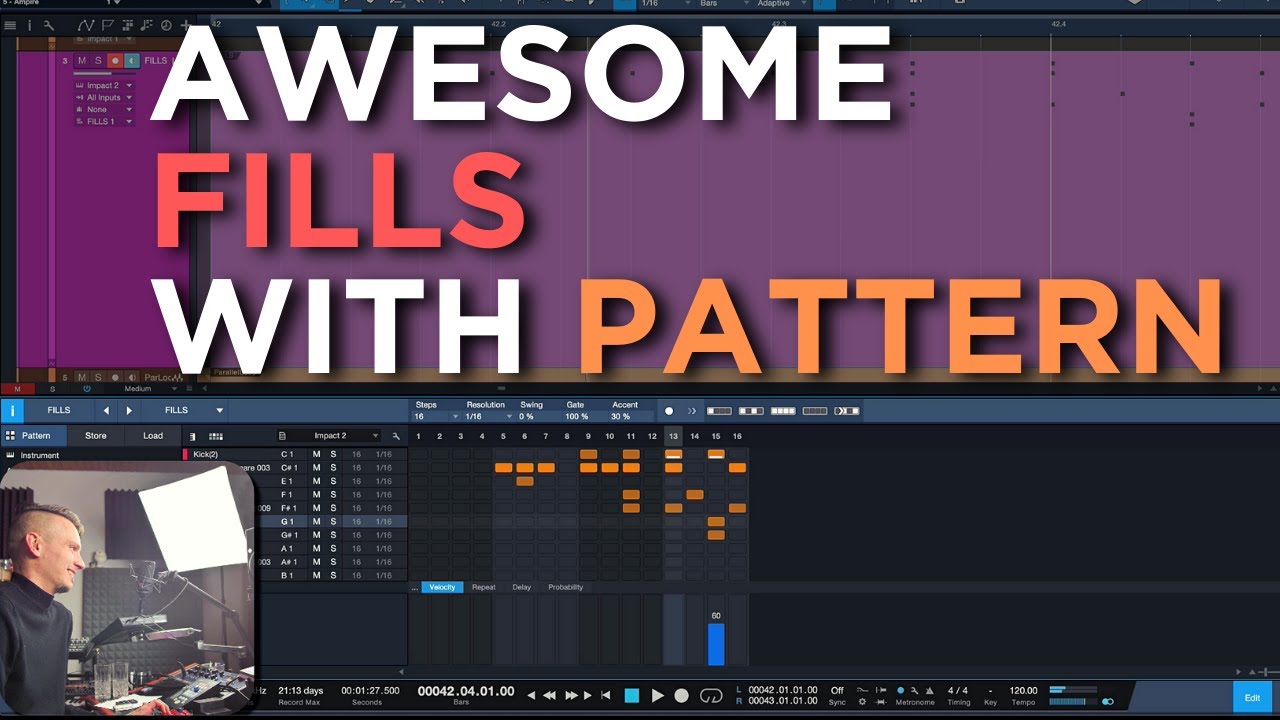Open the FILLS 1 pattern dropdown on the track
1280x720 pixels.
coord(104,122)
